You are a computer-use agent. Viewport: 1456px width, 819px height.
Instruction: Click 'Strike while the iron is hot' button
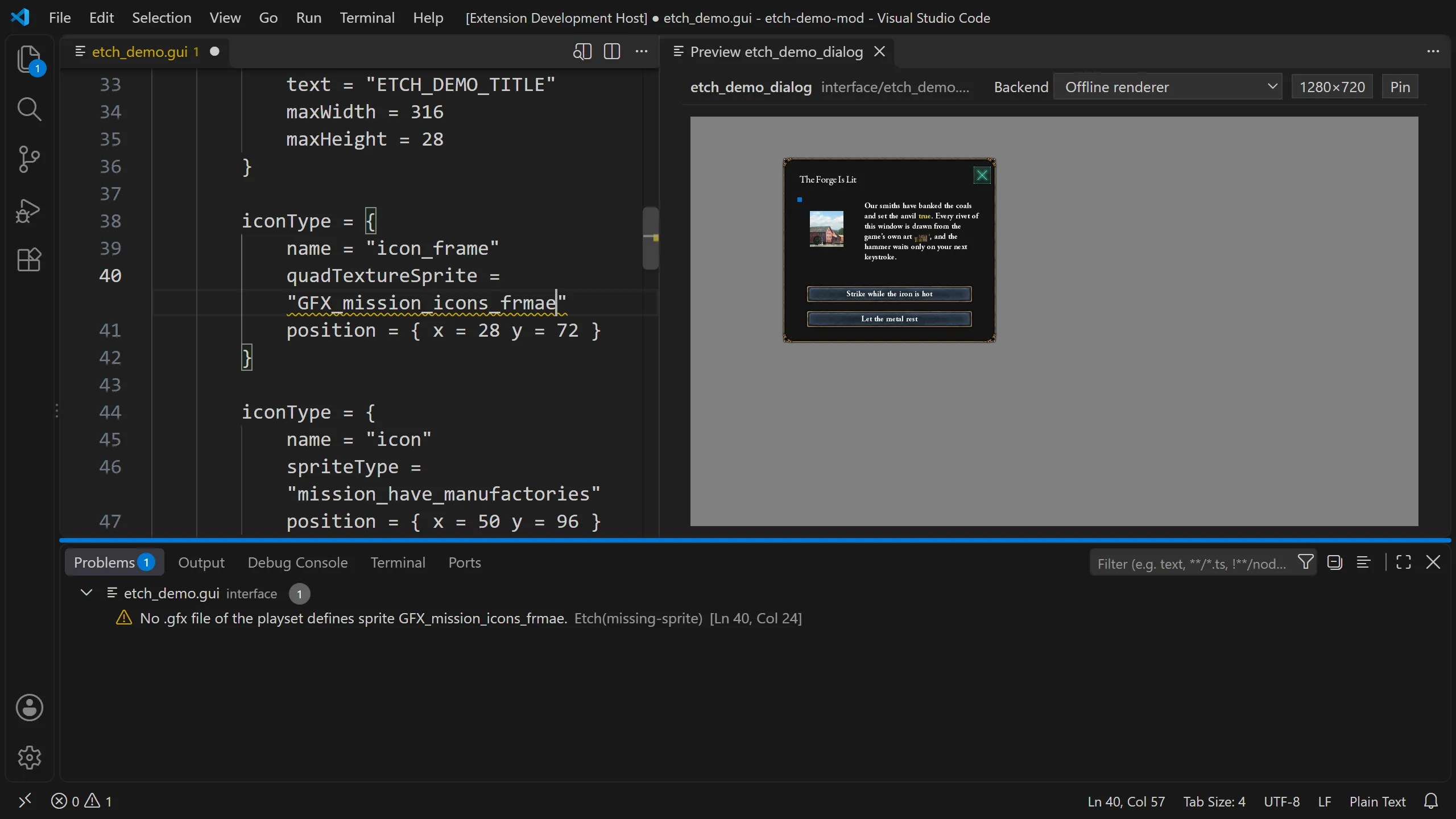click(x=889, y=294)
